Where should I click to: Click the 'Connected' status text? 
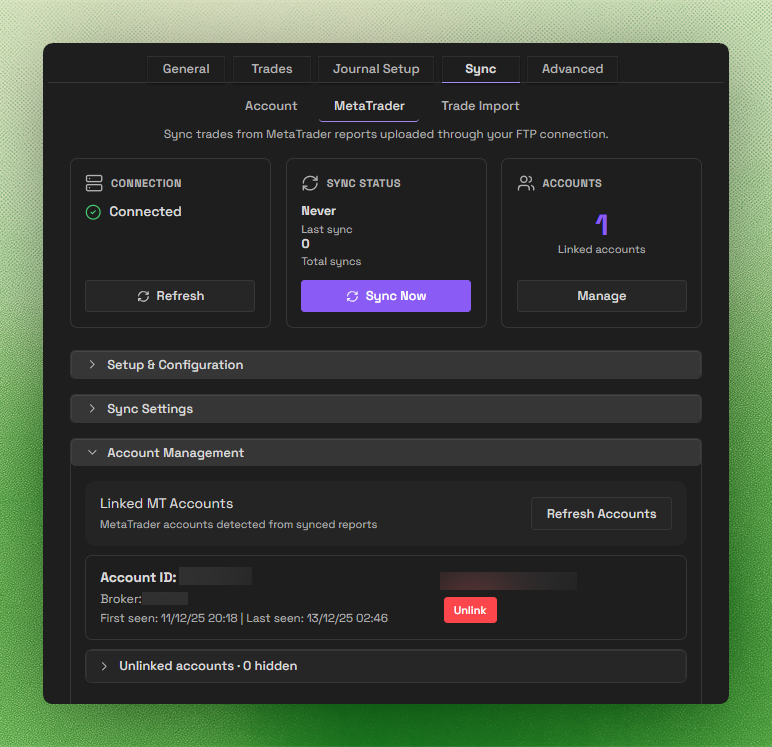(145, 212)
